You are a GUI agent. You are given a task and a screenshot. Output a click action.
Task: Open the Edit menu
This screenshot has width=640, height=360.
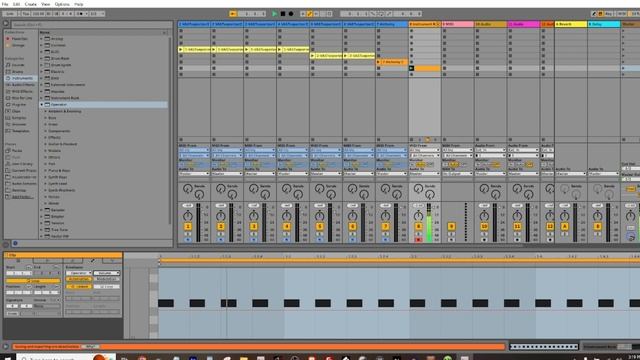(x=16, y=4)
